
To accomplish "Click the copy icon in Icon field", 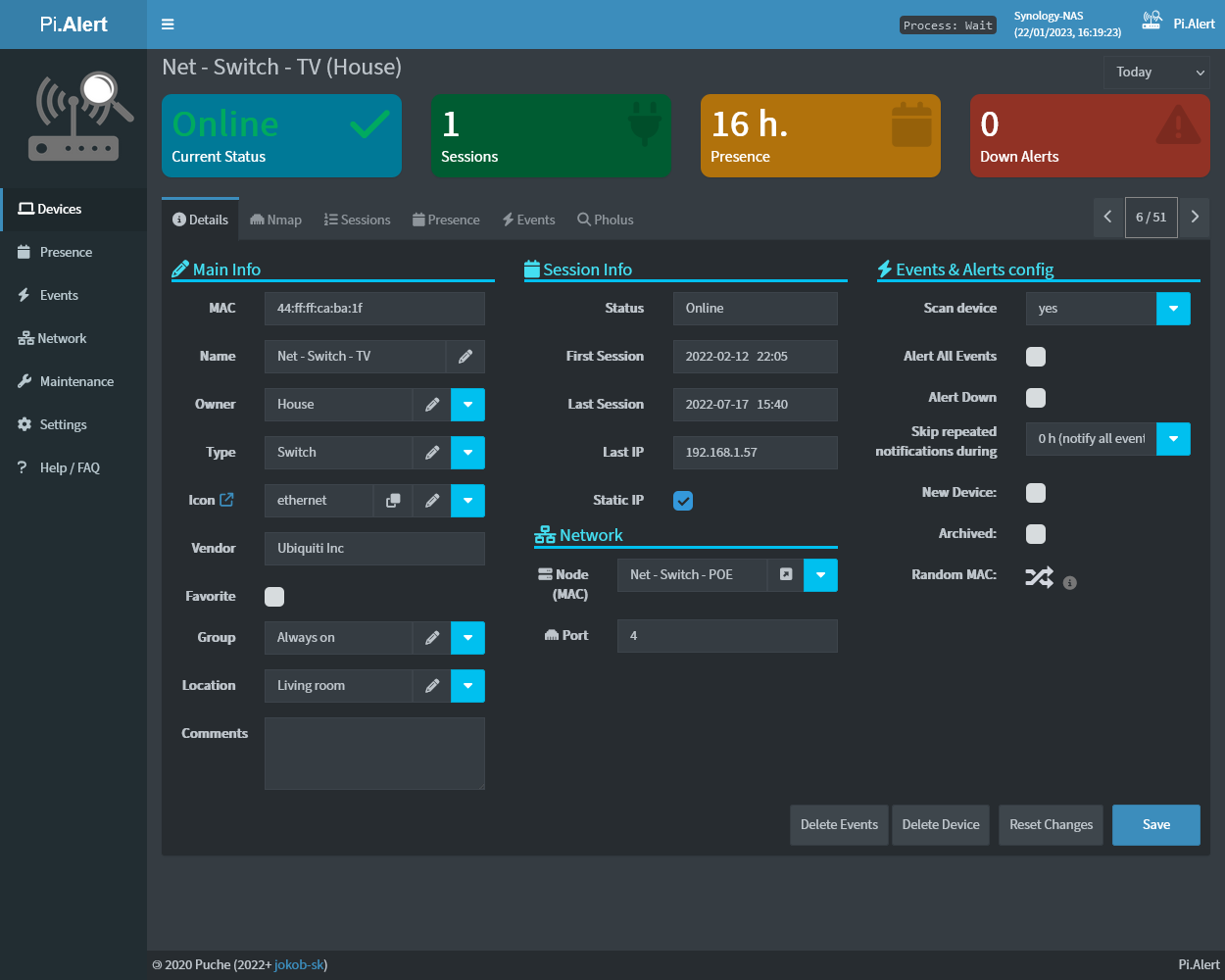I will [x=393, y=501].
